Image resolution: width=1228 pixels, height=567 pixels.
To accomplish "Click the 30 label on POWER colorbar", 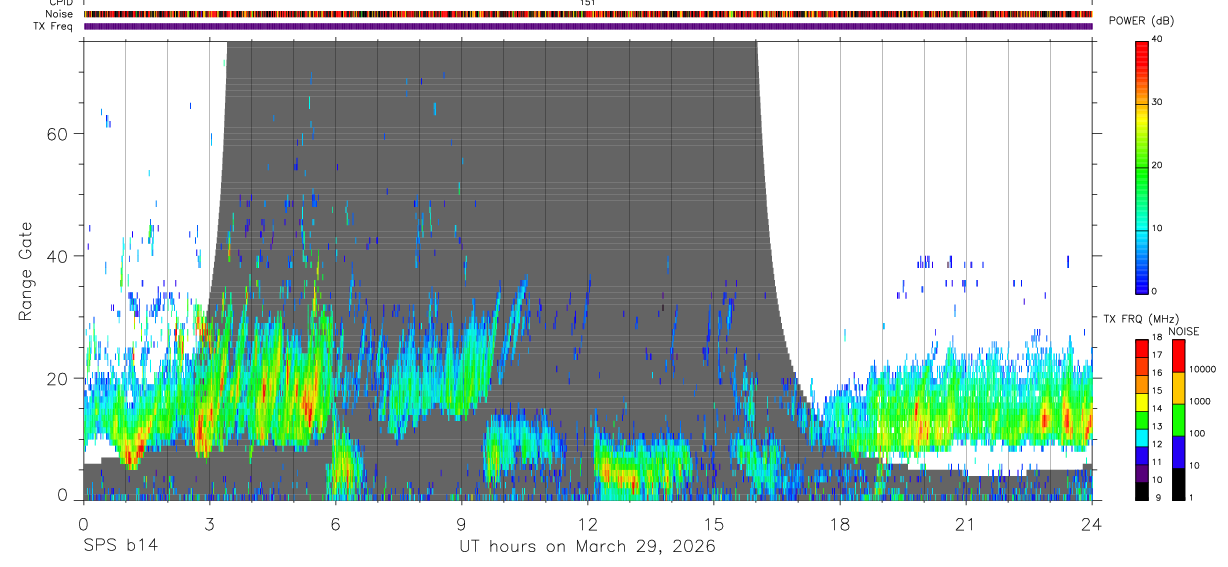I will [1158, 102].
